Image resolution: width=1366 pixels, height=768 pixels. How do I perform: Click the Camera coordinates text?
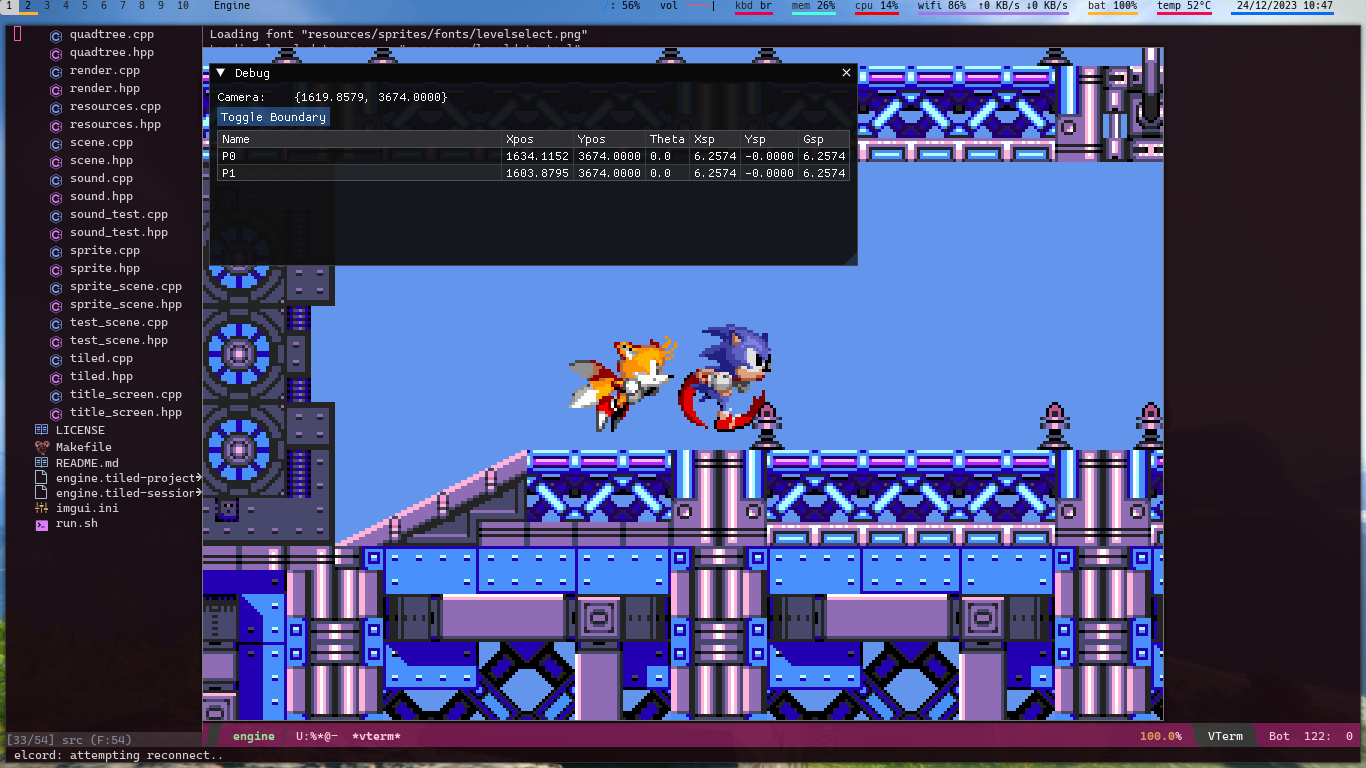(x=371, y=97)
